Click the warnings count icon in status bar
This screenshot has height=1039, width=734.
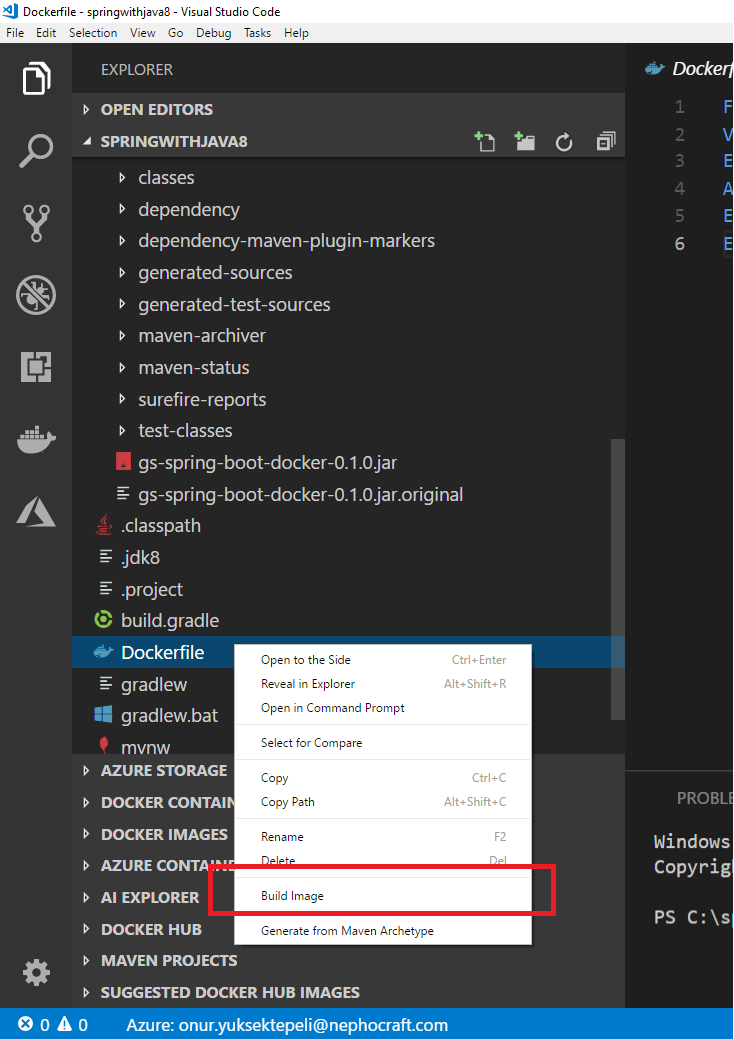64,1024
